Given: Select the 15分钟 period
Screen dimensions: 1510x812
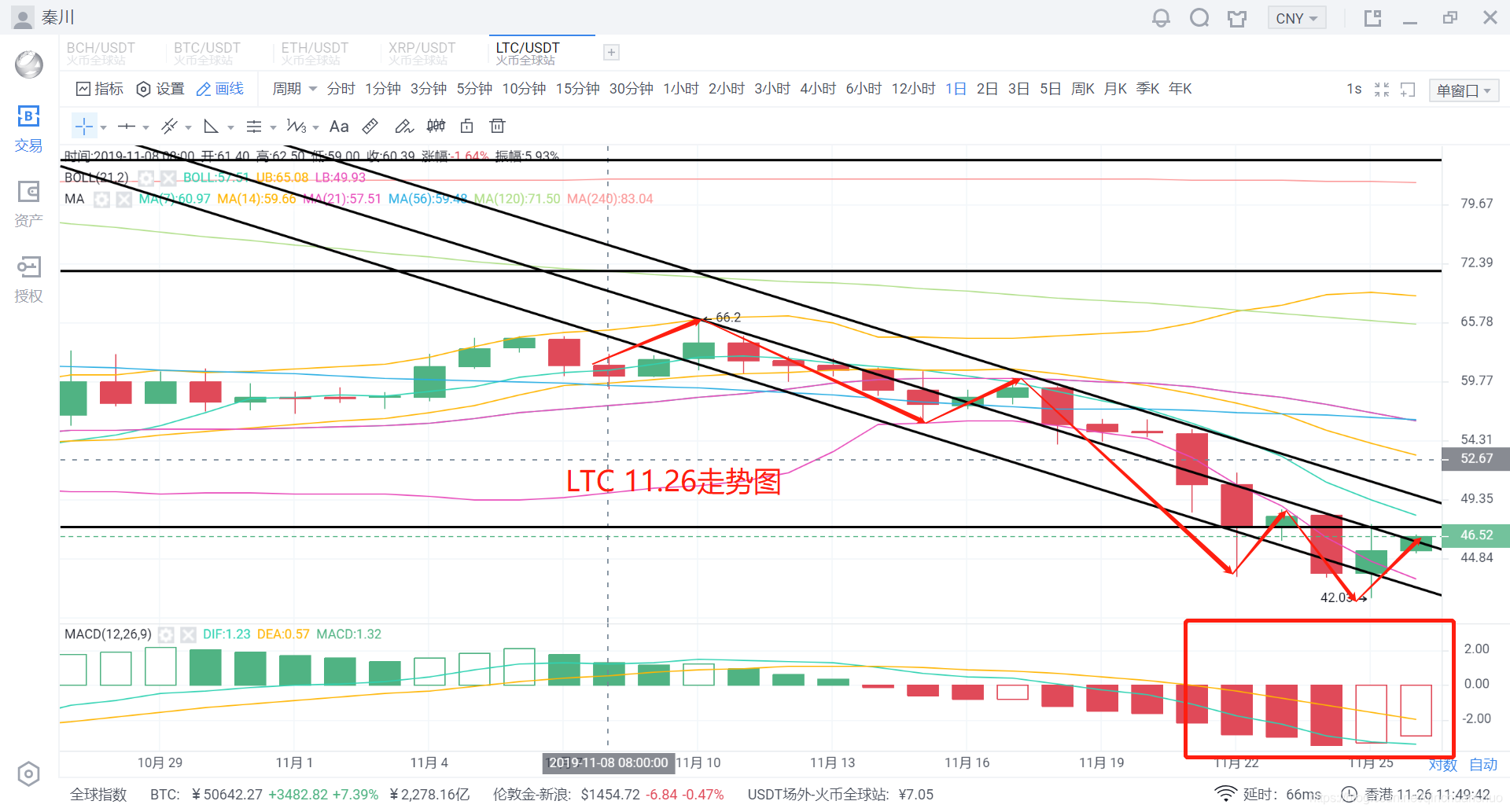Looking at the screenshot, I should [x=577, y=89].
